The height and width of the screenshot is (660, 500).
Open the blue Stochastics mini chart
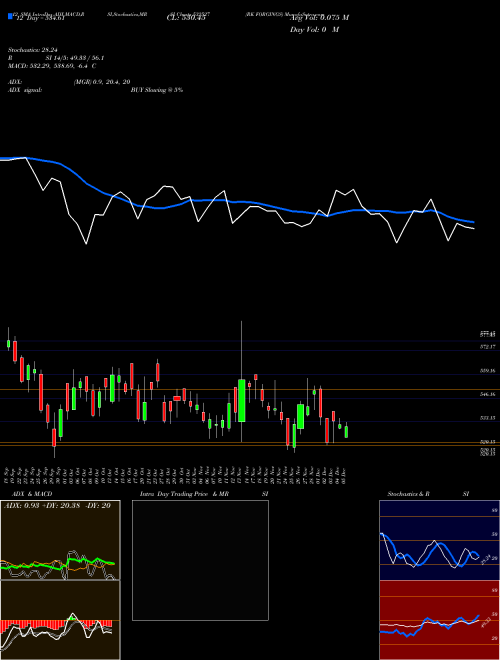click(439, 540)
